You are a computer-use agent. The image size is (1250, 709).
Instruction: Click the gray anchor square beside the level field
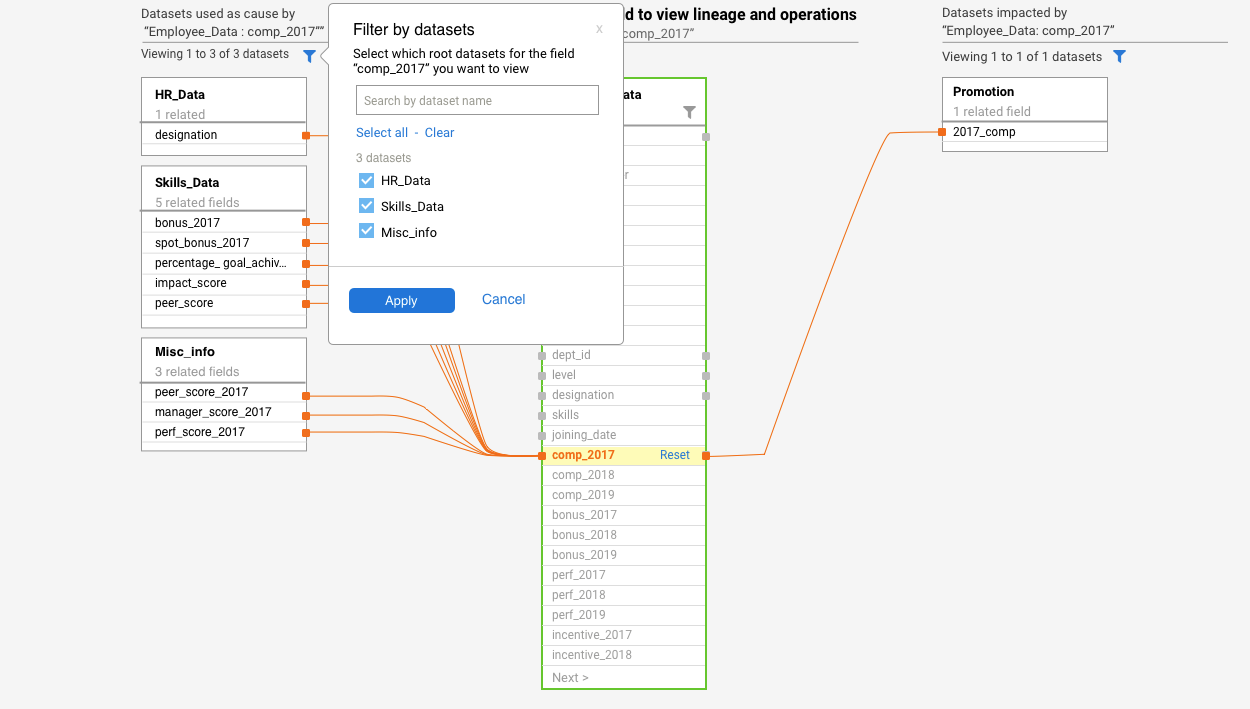pos(707,374)
